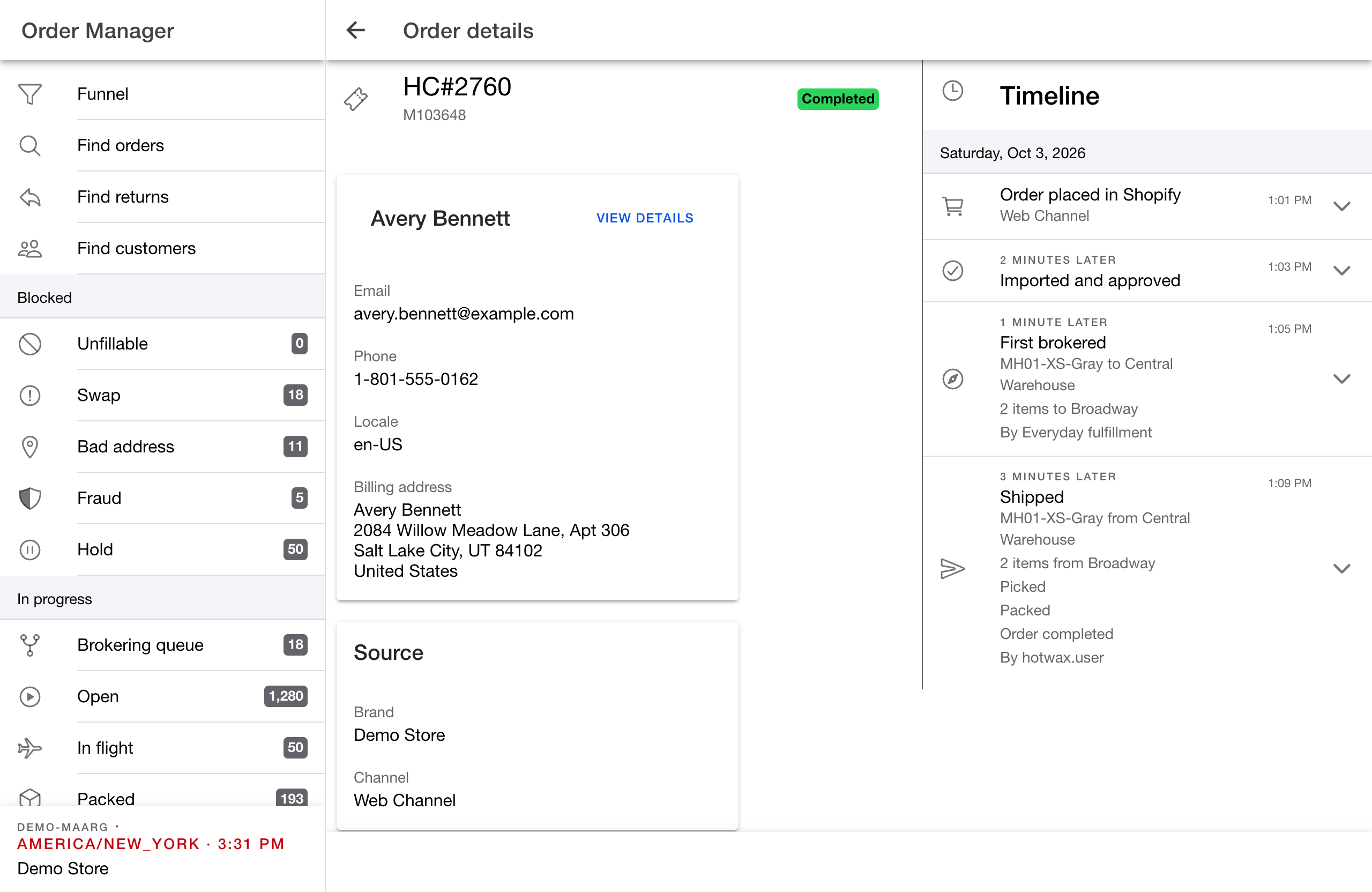
Task: Click the AMERICA/NEW_YORK timezone text
Action: click(108, 844)
